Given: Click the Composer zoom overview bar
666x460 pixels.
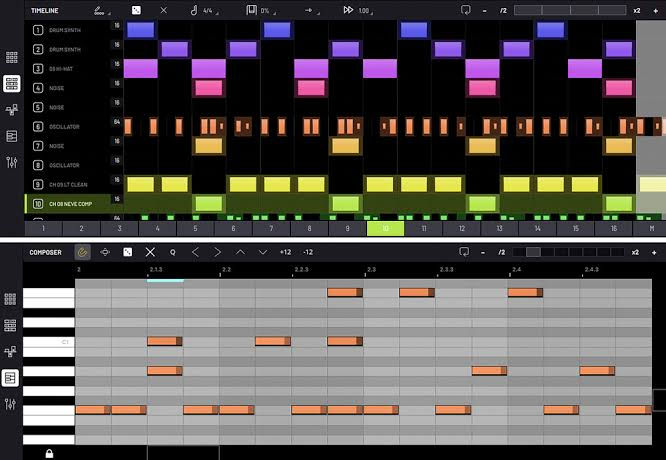Looking at the screenshot, I should 568,252.
